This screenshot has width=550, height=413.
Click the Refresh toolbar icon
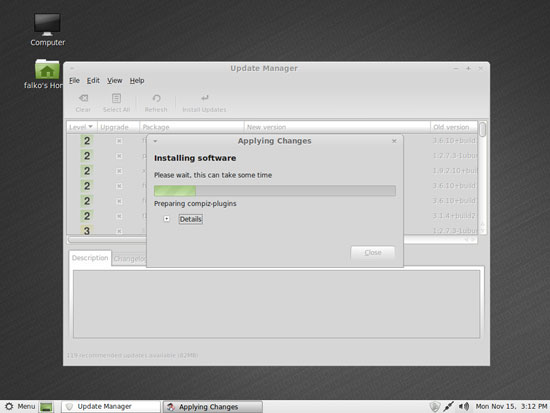pos(156,98)
